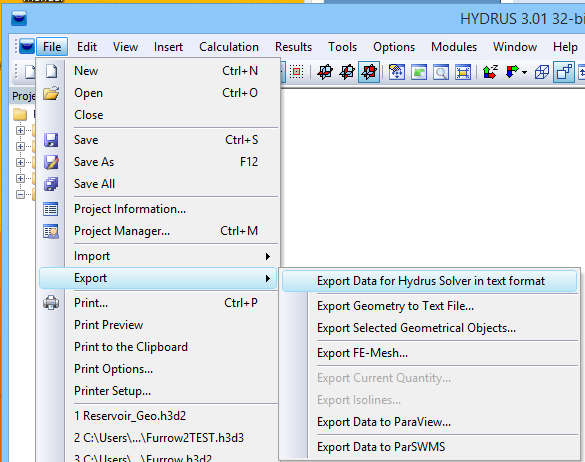The height and width of the screenshot is (462, 585).
Task: Click the colored arrows view direction icon
Action: 512,72
